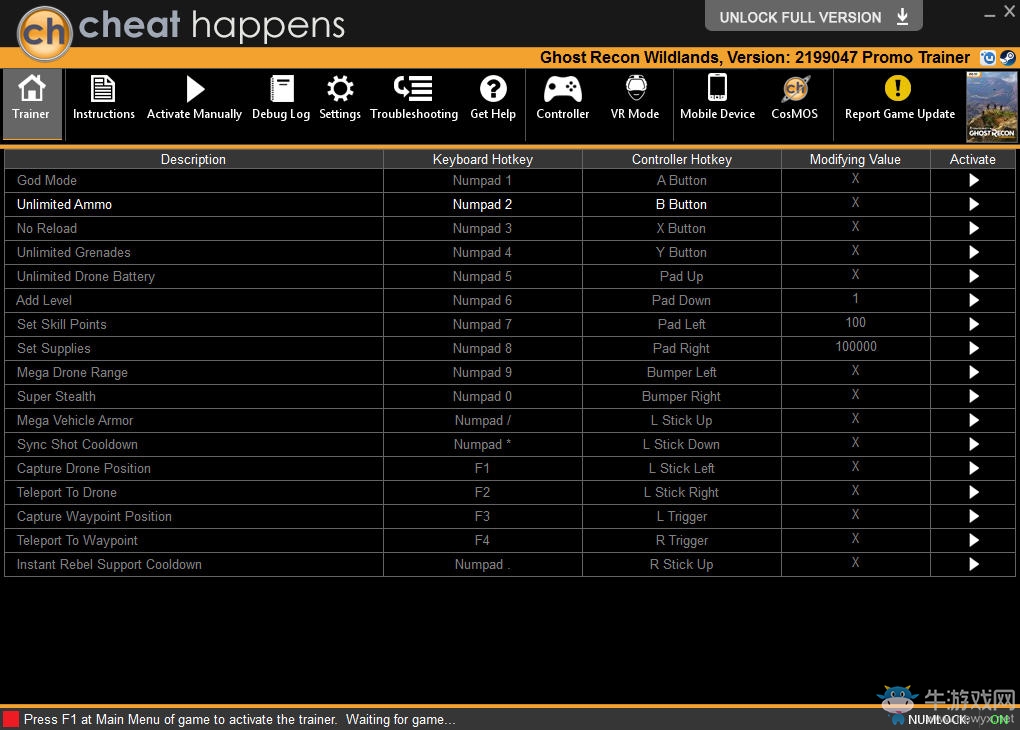Viewport: 1020px width, 730px height.
Task: Edit the Set Supplies value 100000
Action: click(855, 347)
